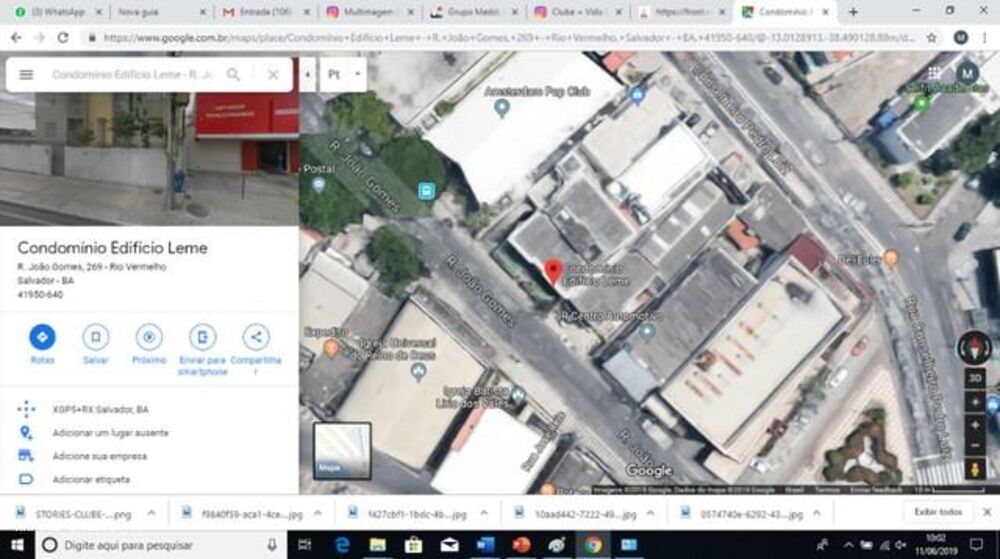The image size is (1000, 559).
Task: Click the Próximo nearby icon
Action: click(149, 337)
